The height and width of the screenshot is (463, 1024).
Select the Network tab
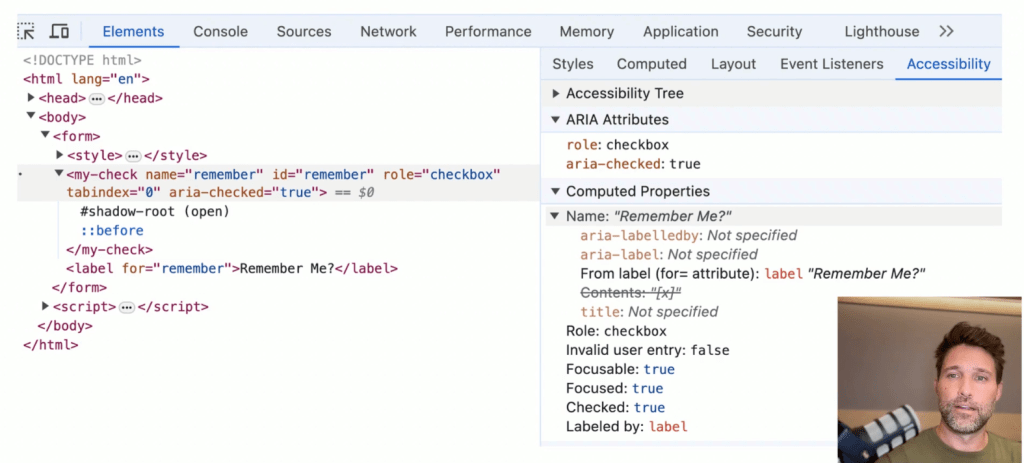pyautogui.click(x=388, y=31)
